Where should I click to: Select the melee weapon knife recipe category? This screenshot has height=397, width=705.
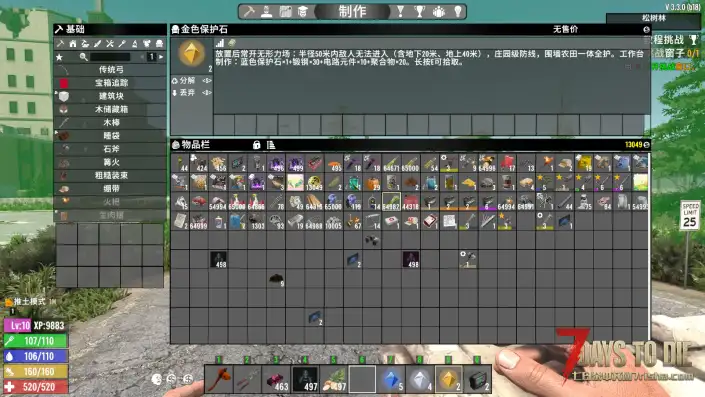click(x=98, y=44)
